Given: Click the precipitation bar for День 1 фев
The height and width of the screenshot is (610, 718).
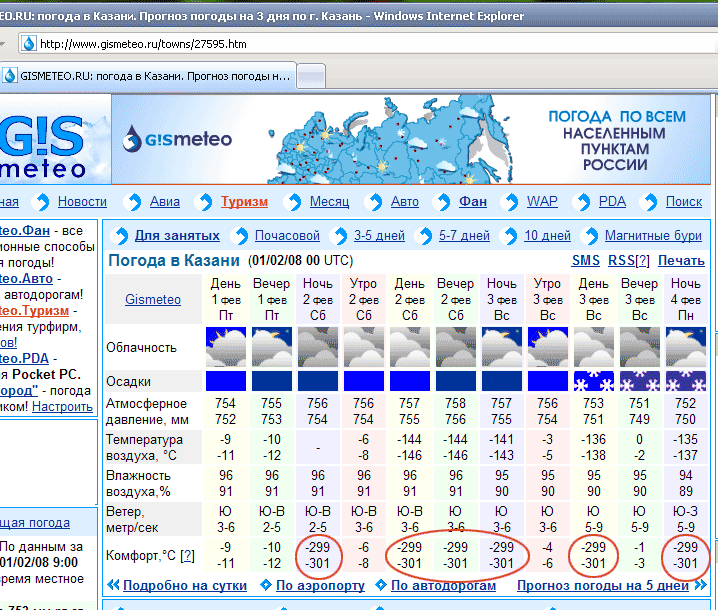Looking at the screenshot, I should 226,381.
